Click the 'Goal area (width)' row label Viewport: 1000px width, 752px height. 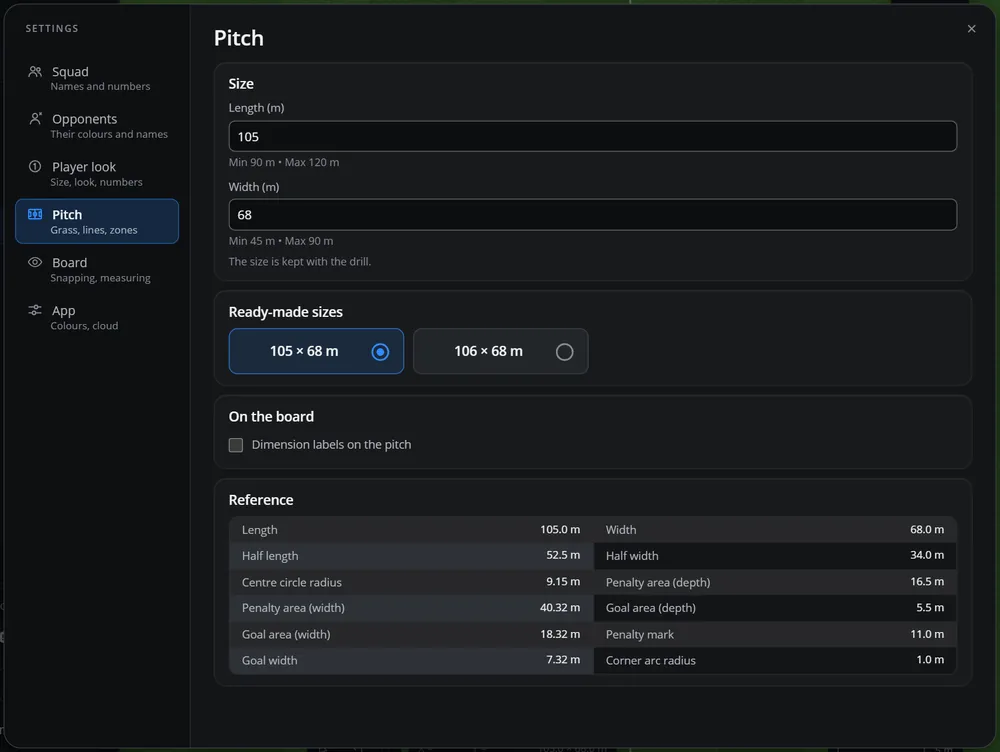click(286, 635)
